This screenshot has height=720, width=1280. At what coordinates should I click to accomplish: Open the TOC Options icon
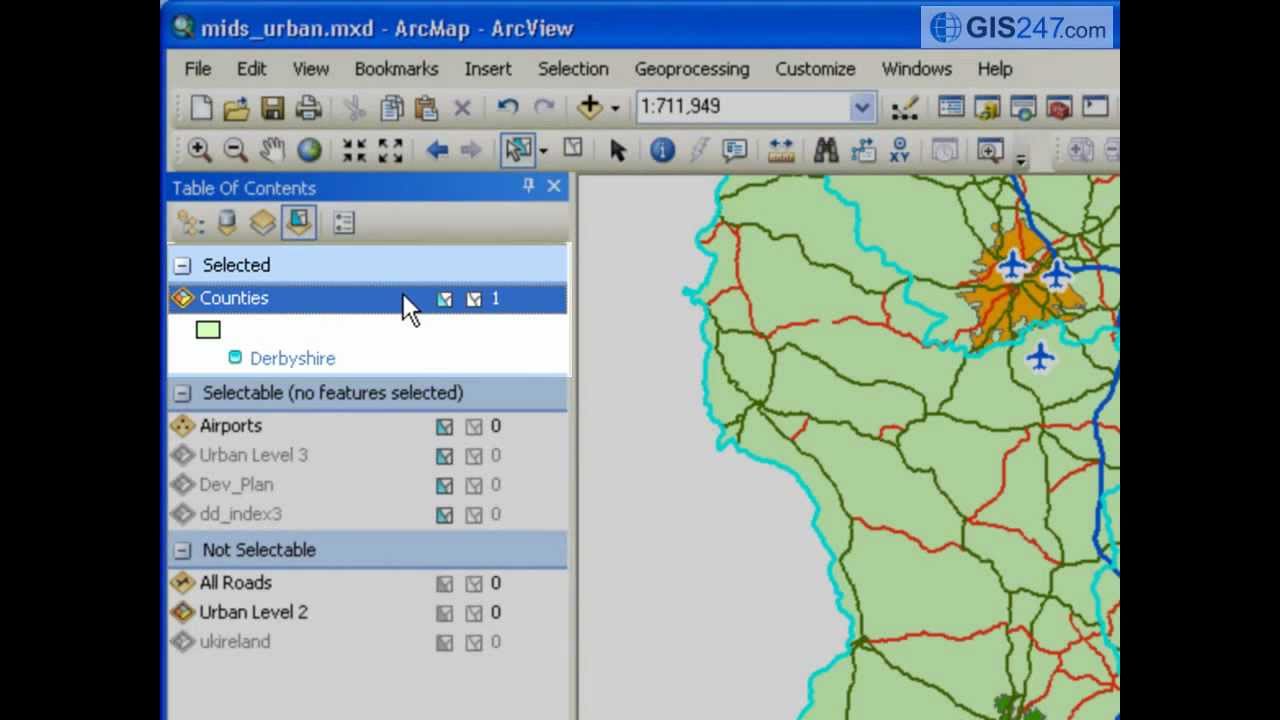(x=344, y=223)
